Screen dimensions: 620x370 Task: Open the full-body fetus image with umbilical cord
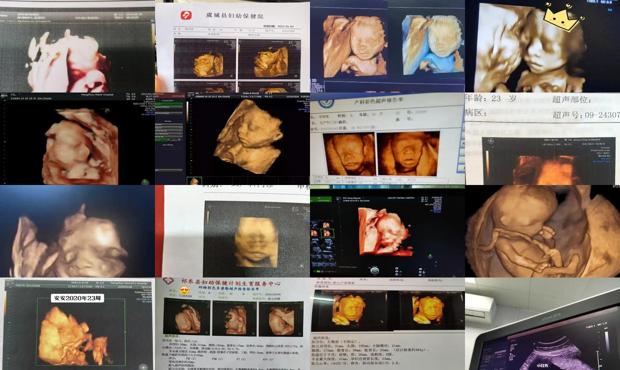(x=542, y=231)
